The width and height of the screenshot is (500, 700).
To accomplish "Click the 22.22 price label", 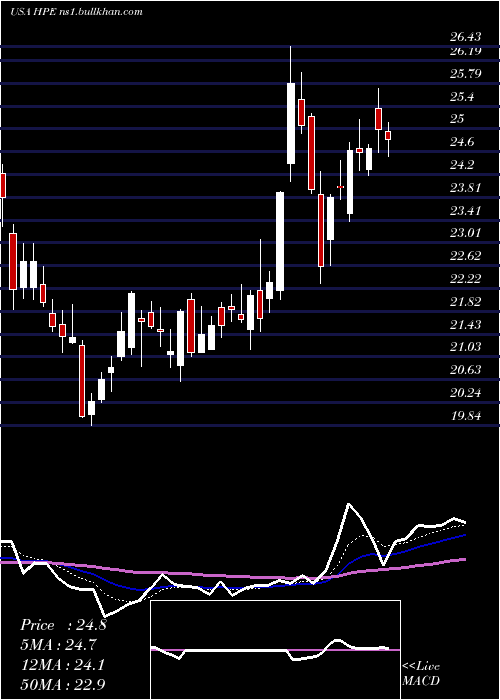I will (x=466, y=279).
